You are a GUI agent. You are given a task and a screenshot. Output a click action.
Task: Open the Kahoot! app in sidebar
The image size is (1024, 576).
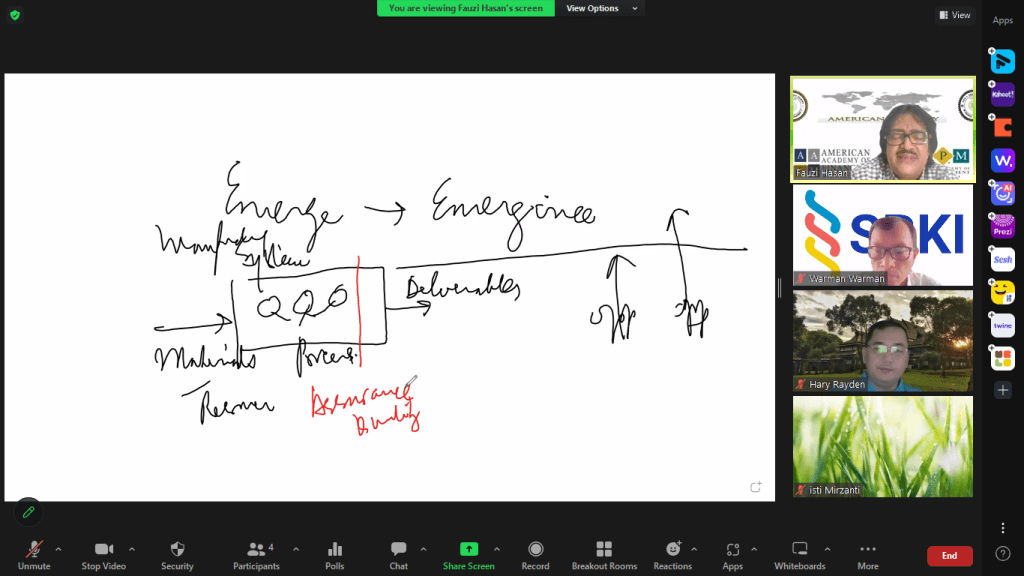tap(1002, 94)
